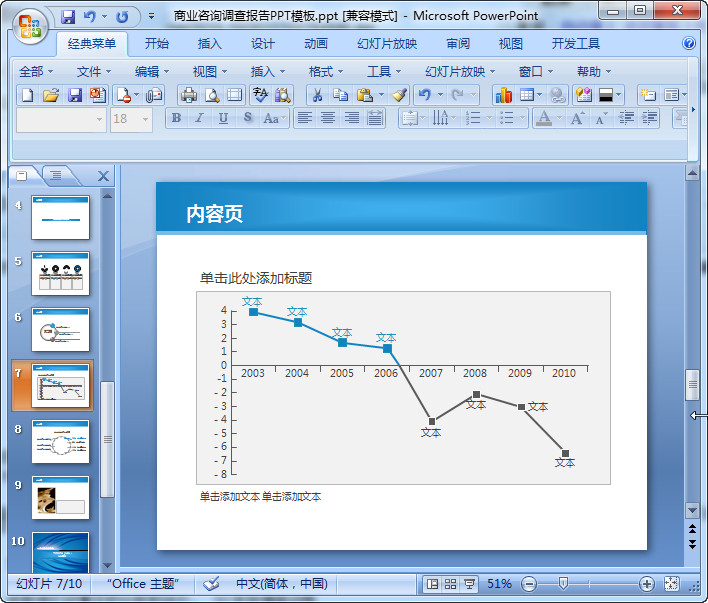Expand numbering list dropdown
Viewport: 708px width, 603px height.
point(490,118)
